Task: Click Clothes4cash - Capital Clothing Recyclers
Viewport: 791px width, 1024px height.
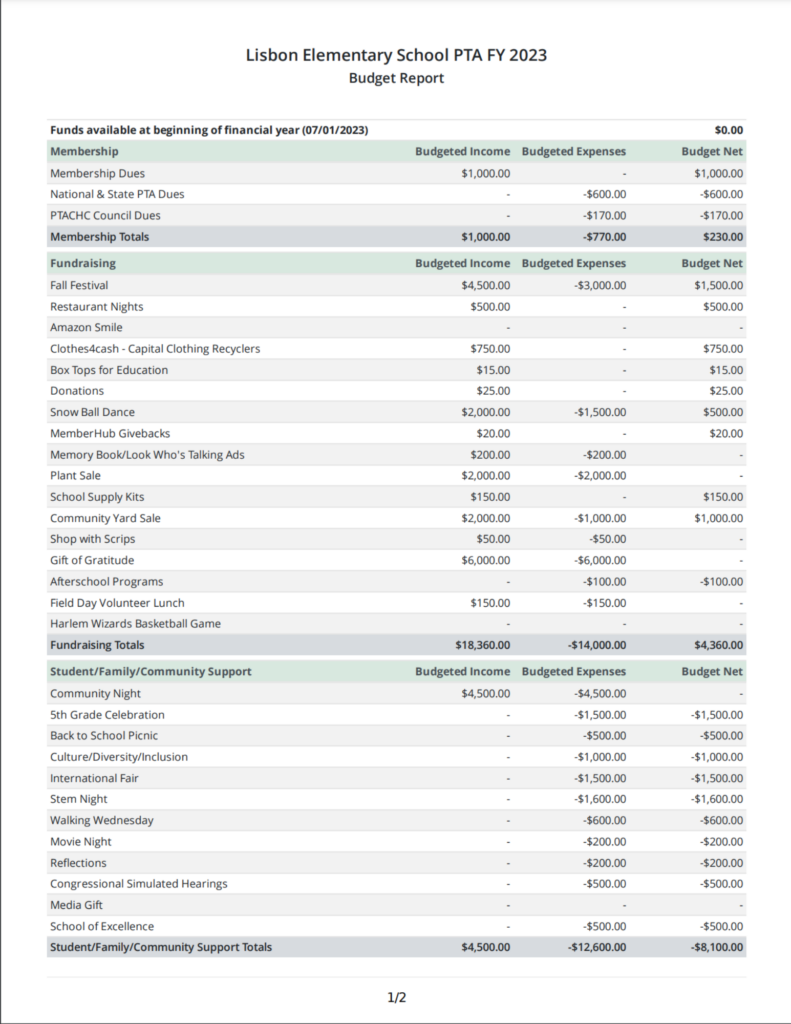Action: [155, 349]
